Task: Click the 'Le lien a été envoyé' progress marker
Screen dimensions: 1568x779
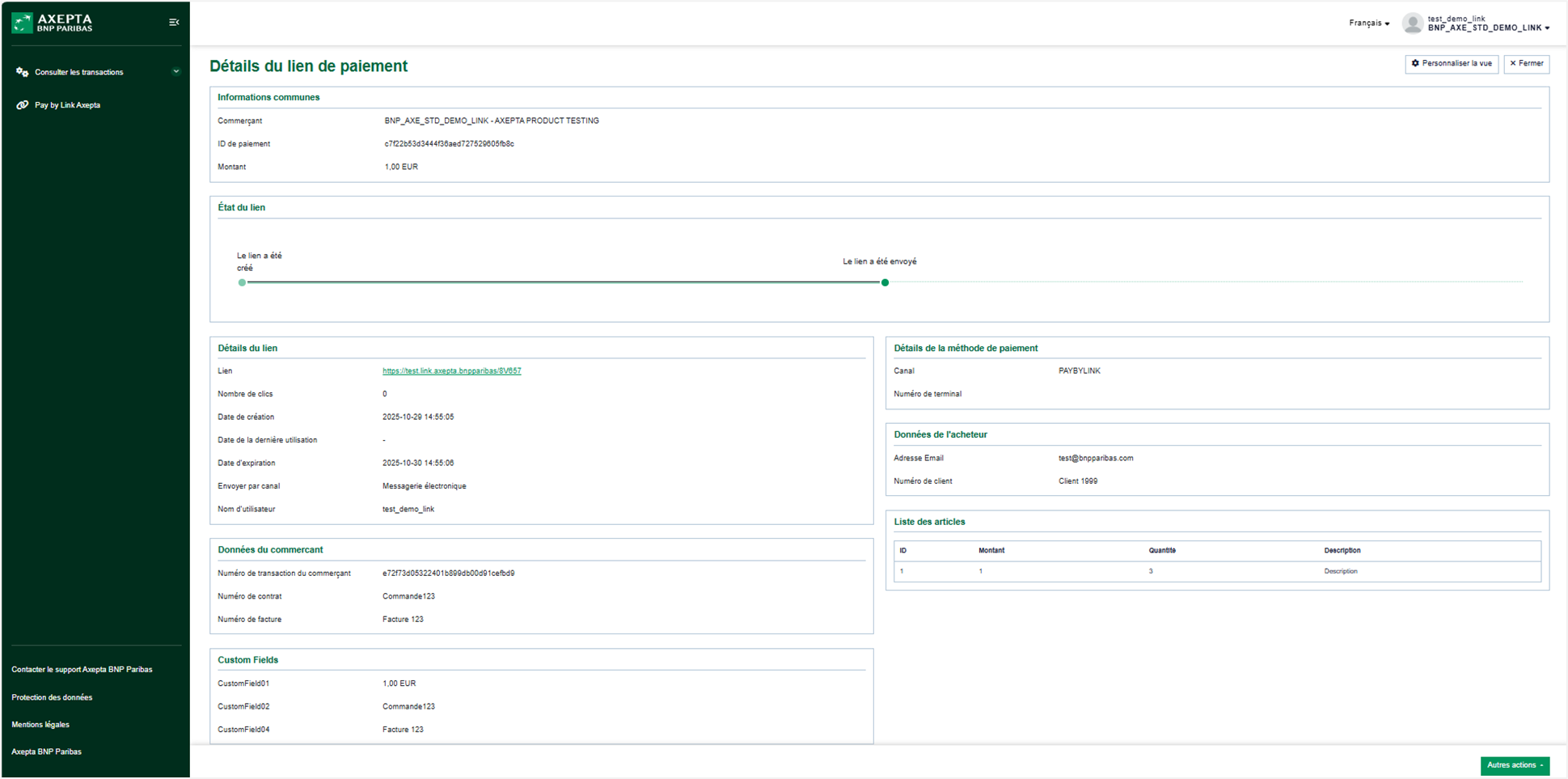Action: [x=885, y=282]
